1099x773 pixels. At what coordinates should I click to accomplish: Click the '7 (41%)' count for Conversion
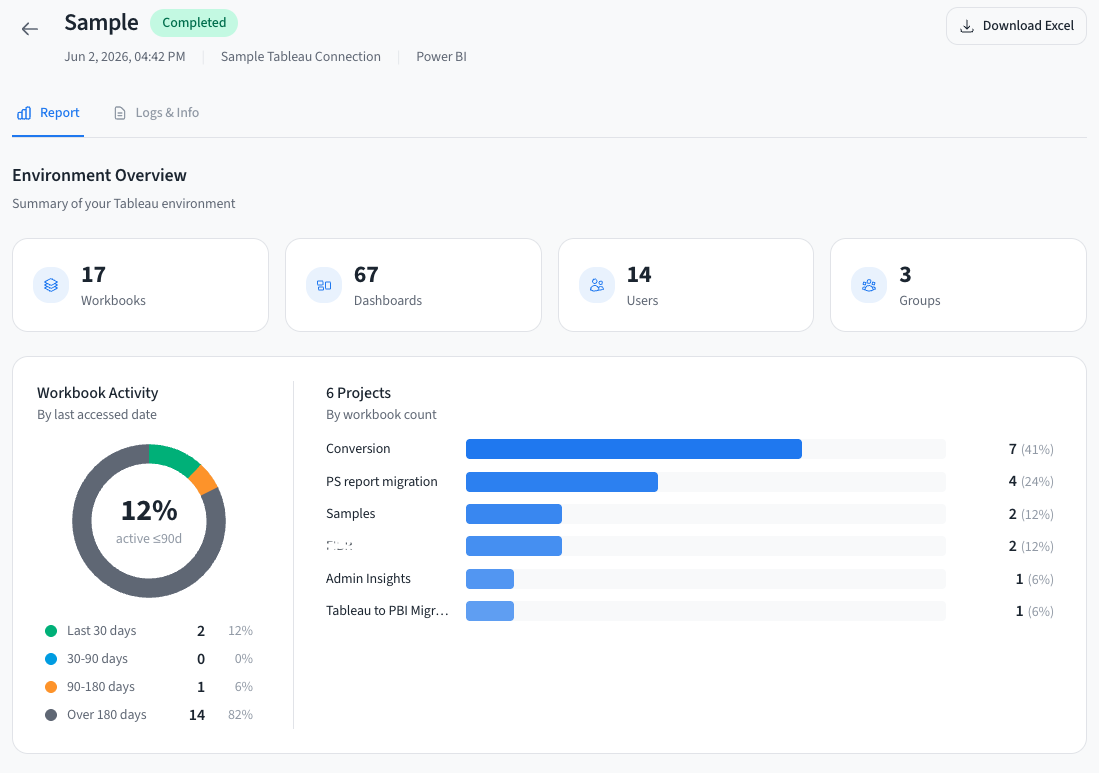click(x=1031, y=449)
